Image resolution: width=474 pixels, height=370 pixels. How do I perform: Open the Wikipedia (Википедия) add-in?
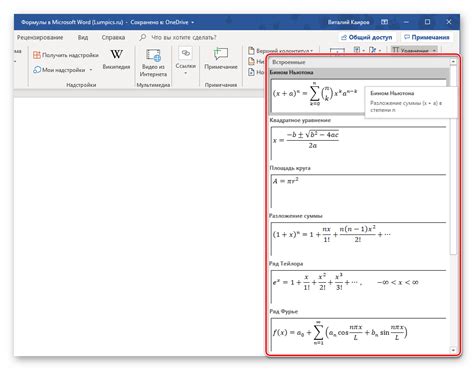(x=116, y=59)
